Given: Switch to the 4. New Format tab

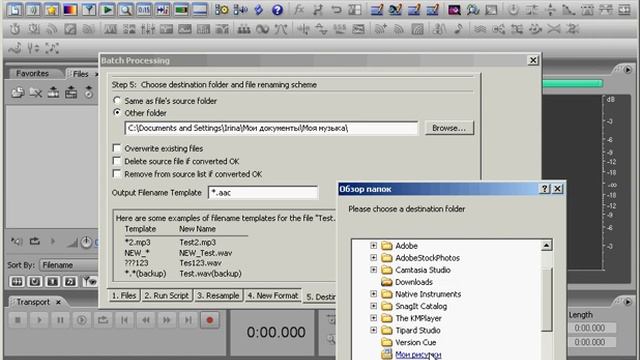Looking at the screenshot, I should coord(273,296).
